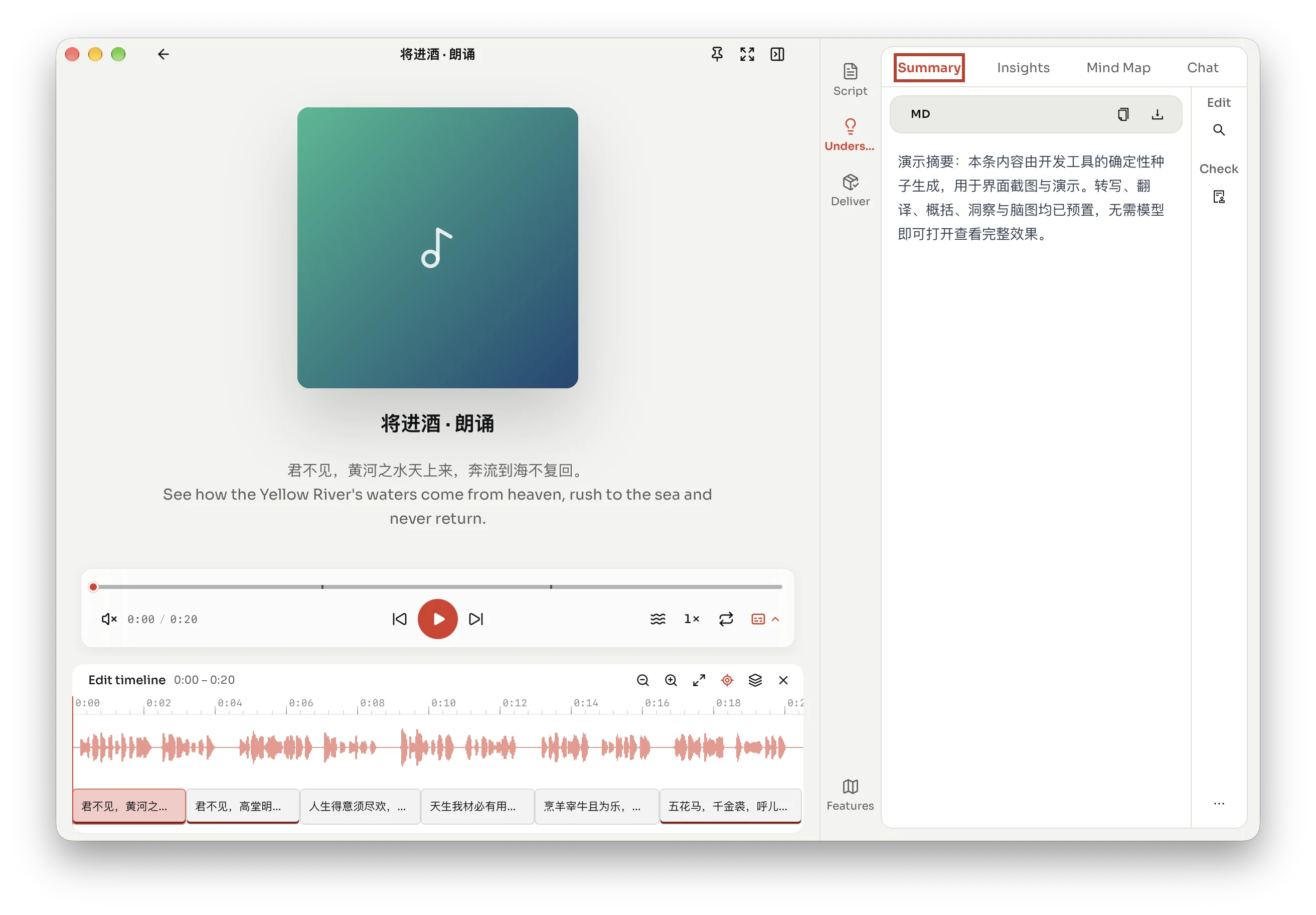The height and width of the screenshot is (915, 1316).
Task: Copy the MD summary to clipboard
Action: coord(1123,114)
